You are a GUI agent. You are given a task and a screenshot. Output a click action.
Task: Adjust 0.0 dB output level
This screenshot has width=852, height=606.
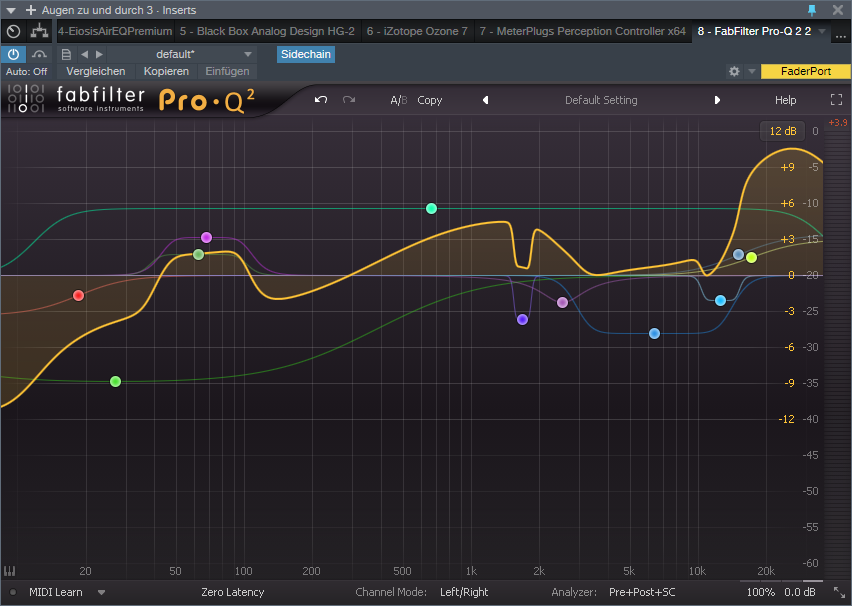click(x=800, y=592)
